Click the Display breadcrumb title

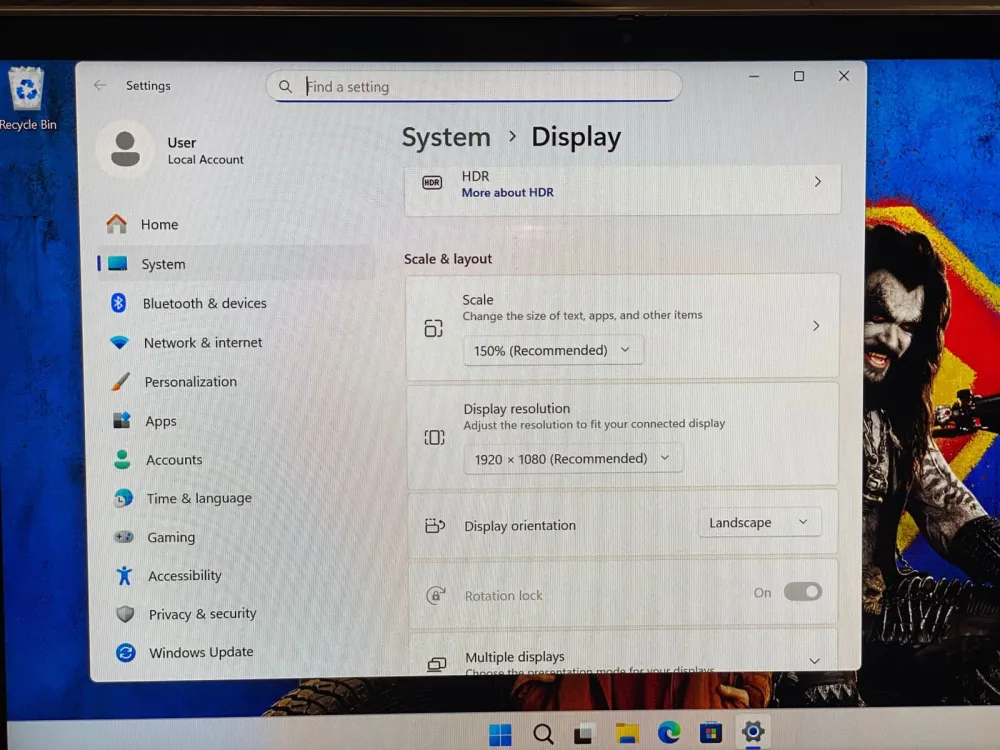point(576,138)
